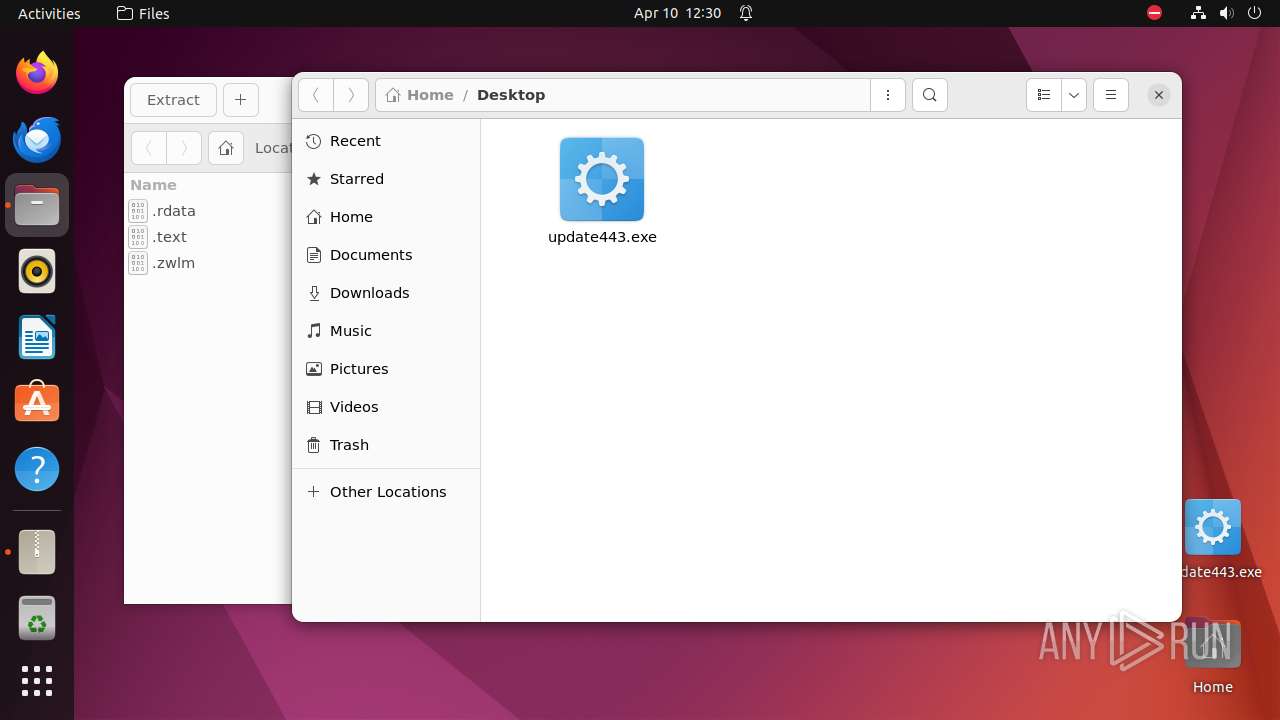The image size is (1280, 720).
Task: Launch LibreOffice Writer from the dock
Action: [37, 337]
